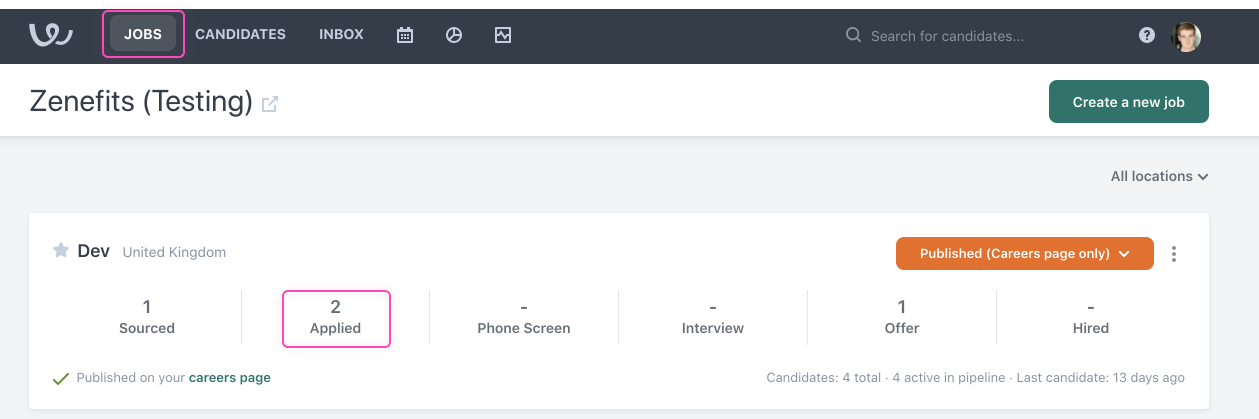The height and width of the screenshot is (419, 1259).
Task: Open the user profile avatar
Action: (x=1186, y=36)
